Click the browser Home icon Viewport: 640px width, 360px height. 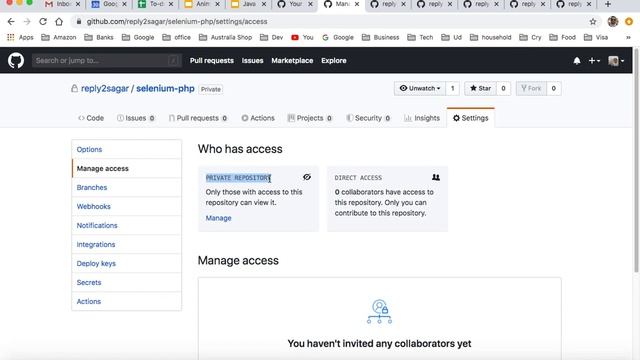[59, 22]
